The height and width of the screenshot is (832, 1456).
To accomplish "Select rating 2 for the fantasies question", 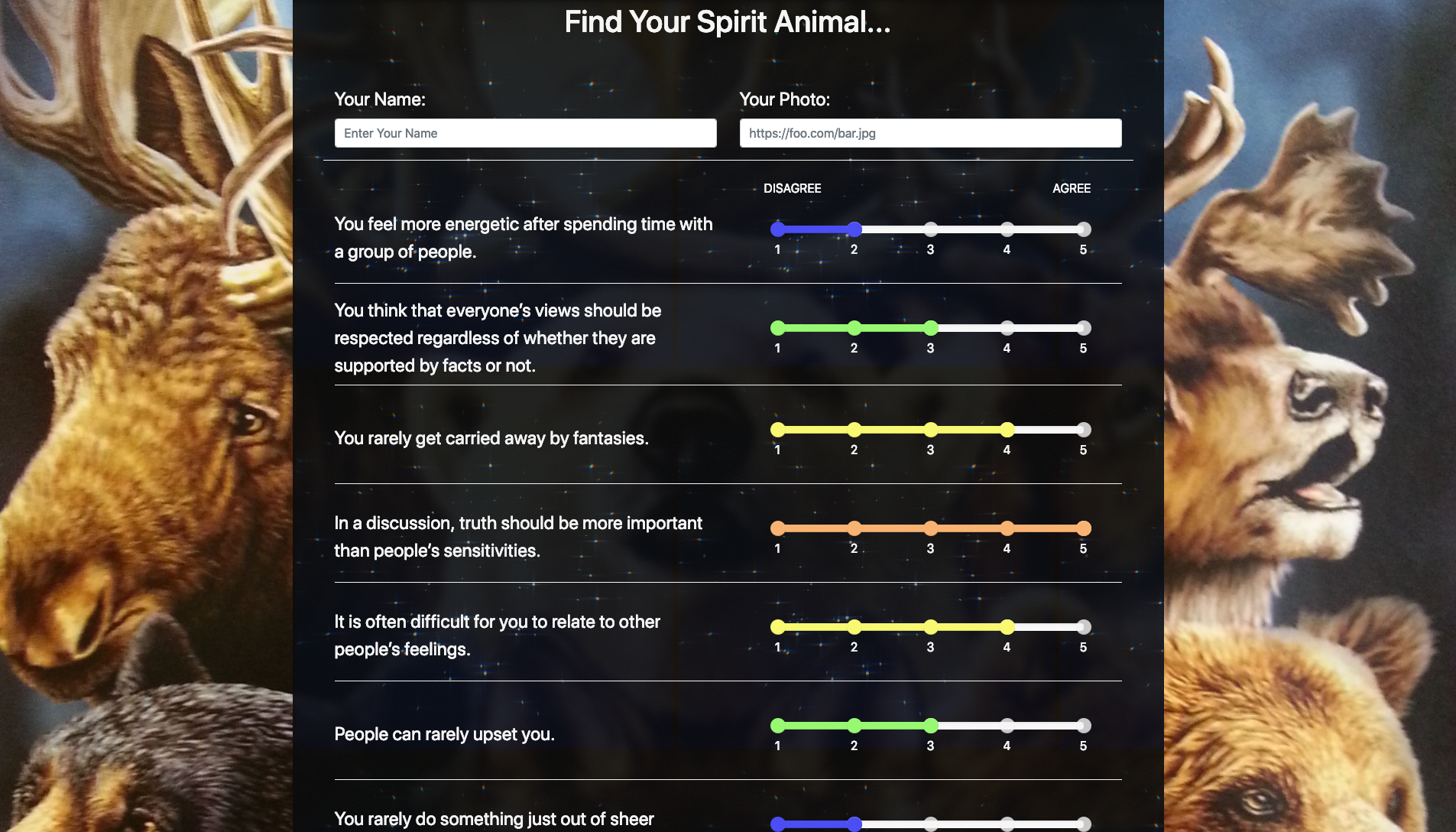I will [x=854, y=430].
